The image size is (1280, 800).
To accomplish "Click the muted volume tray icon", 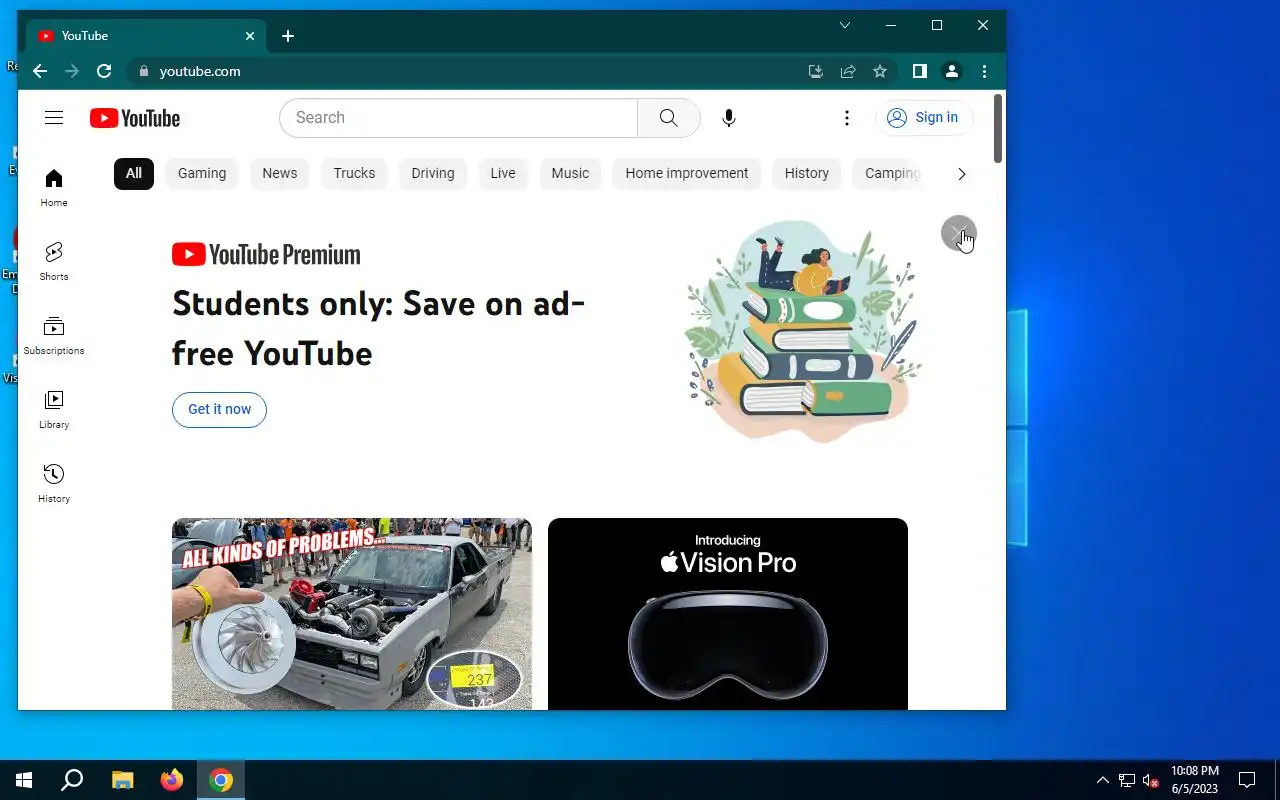I will click(1151, 780).
